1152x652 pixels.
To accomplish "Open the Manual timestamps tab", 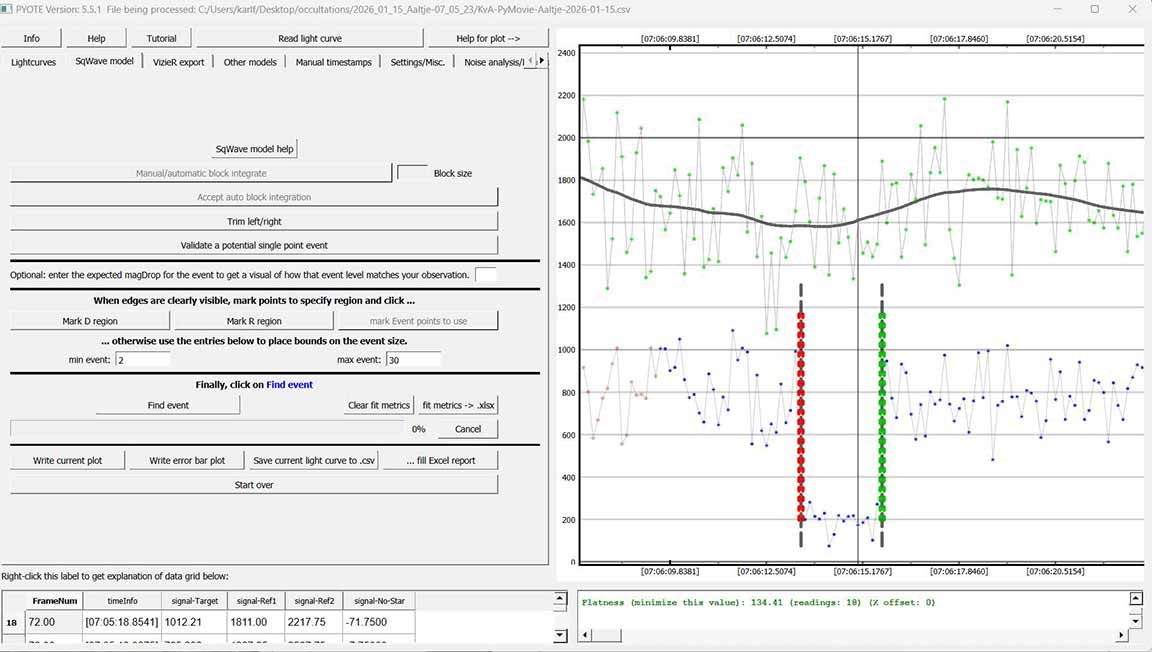I will (333, 62).
